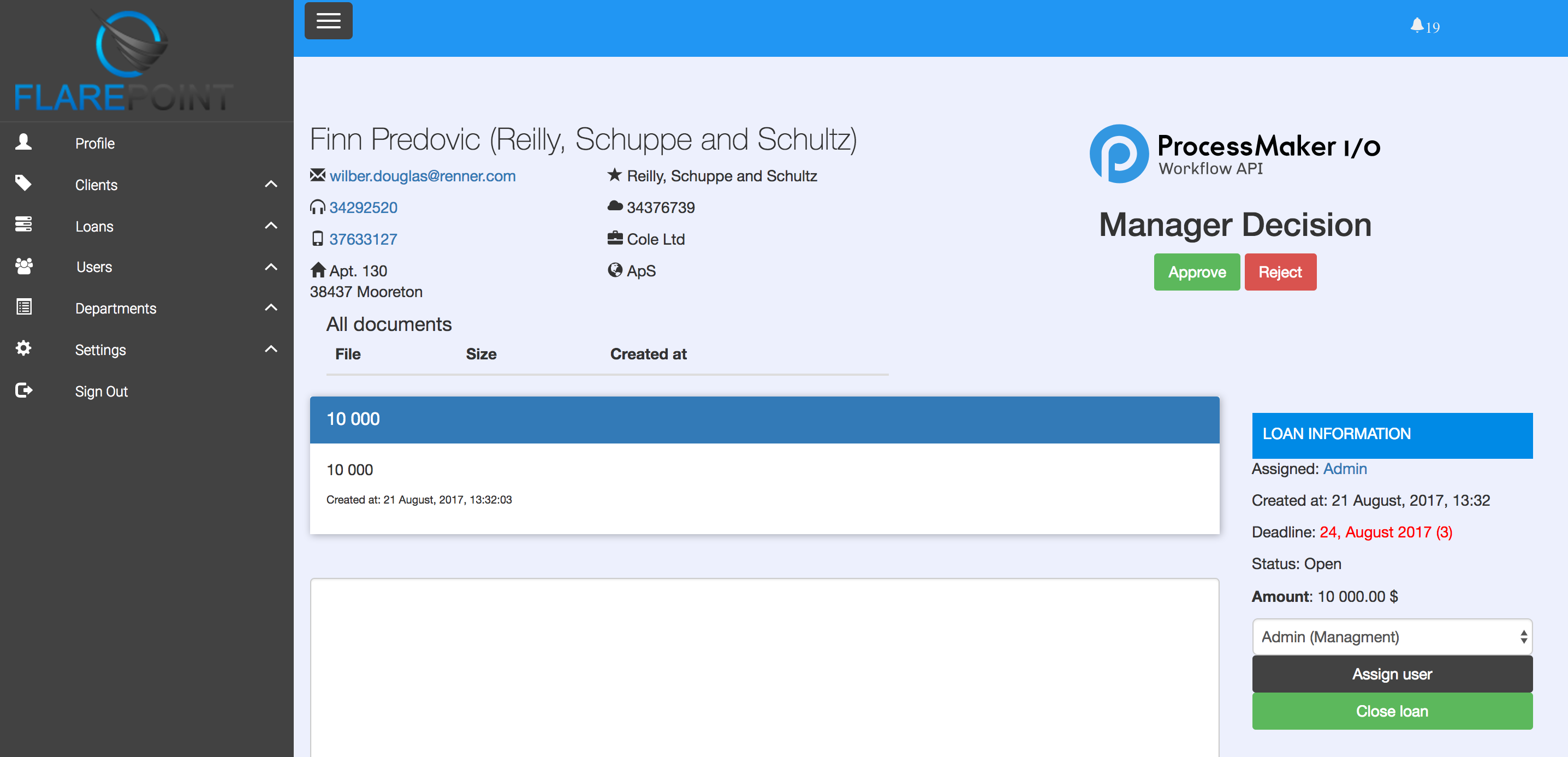Screen dimensions: 1568x757
Task: Reject the manager decision
Action: pyautogui.click(x=1280, y=272)
